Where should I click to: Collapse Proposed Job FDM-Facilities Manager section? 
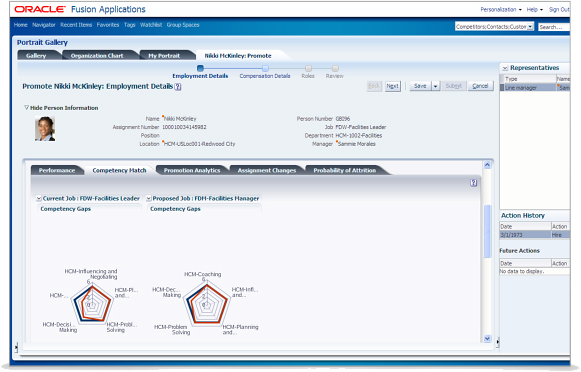(149, 199)
